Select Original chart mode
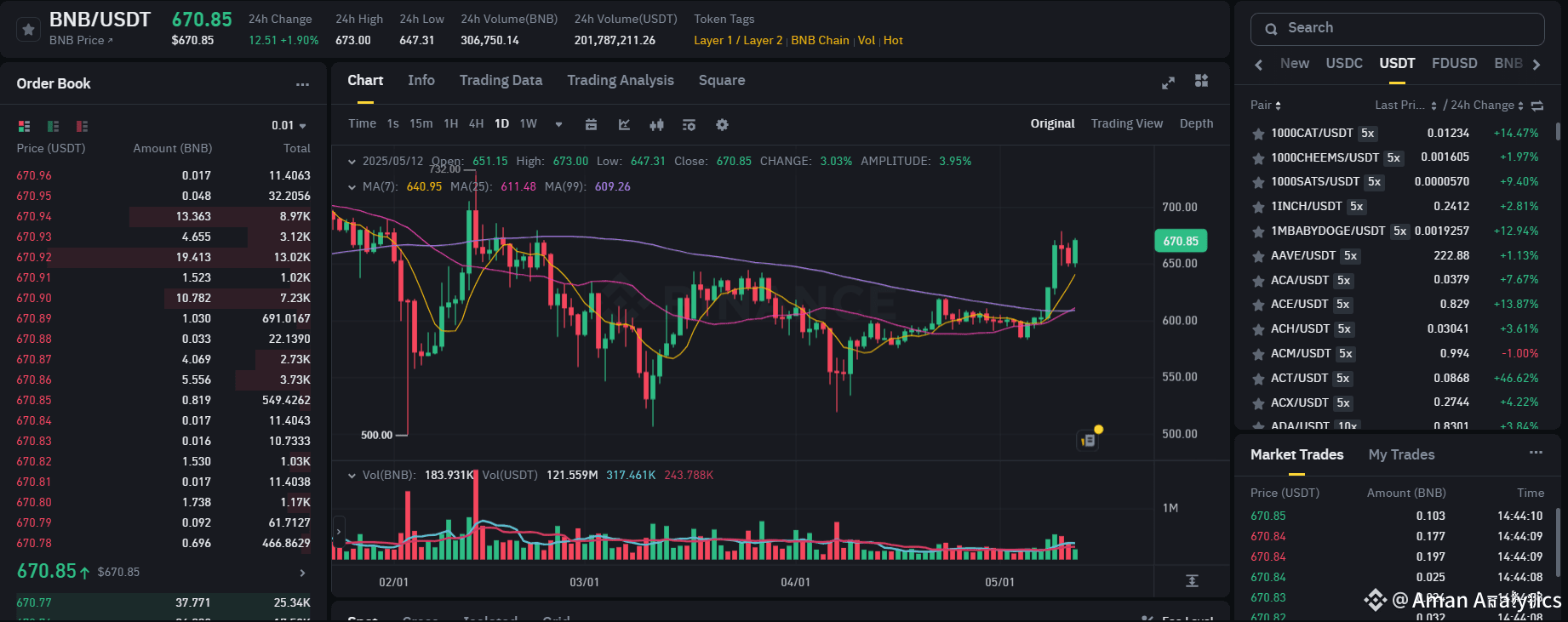The image size is (1568, 622). point(1052,123)
